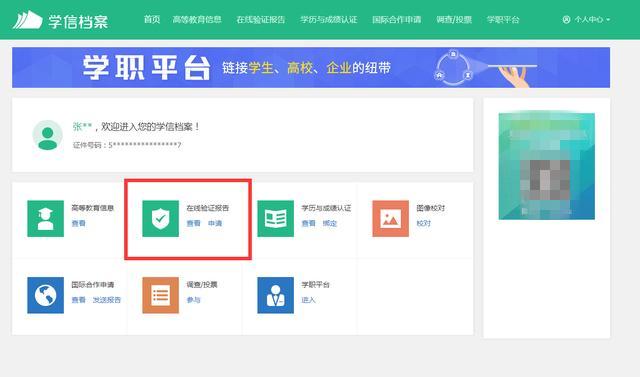Click the user avatar icon beside welcome text
The width and height of the screenshot is (640, 377).
point(47,135)
